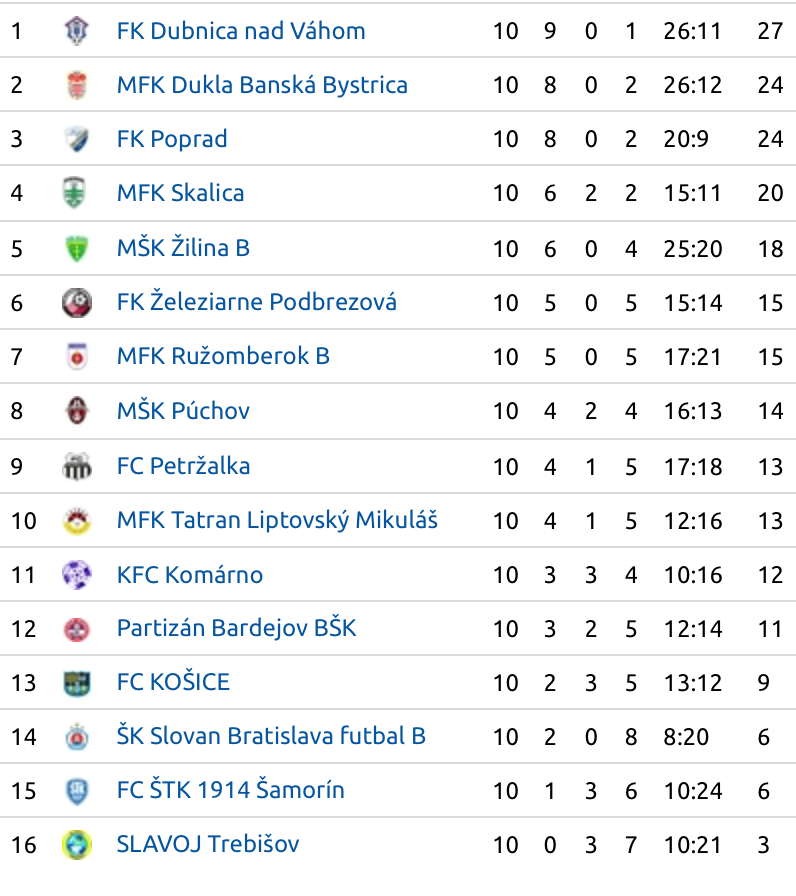This screenshot has height=896, width=796.
Task: Open the Partizán Bardejov BŠK team link
Action: [237, 627]
